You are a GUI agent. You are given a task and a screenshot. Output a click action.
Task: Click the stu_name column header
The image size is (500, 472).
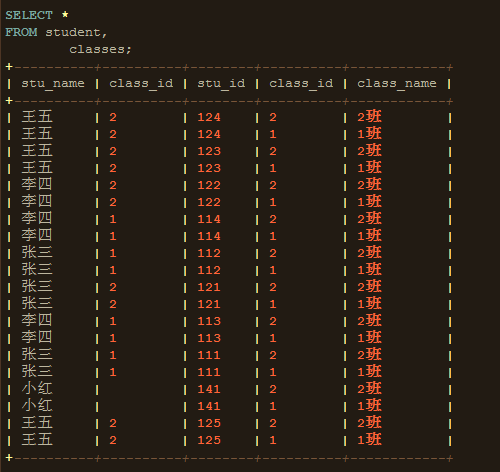pyautogui.click(x=53, y=83)
